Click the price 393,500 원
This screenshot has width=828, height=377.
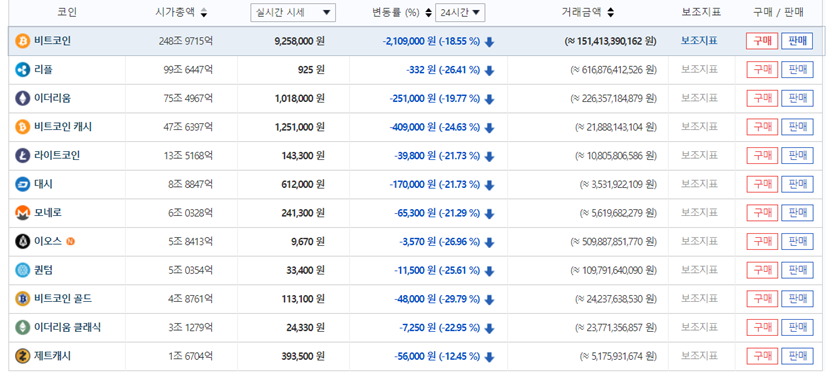(x=303, y=356)
